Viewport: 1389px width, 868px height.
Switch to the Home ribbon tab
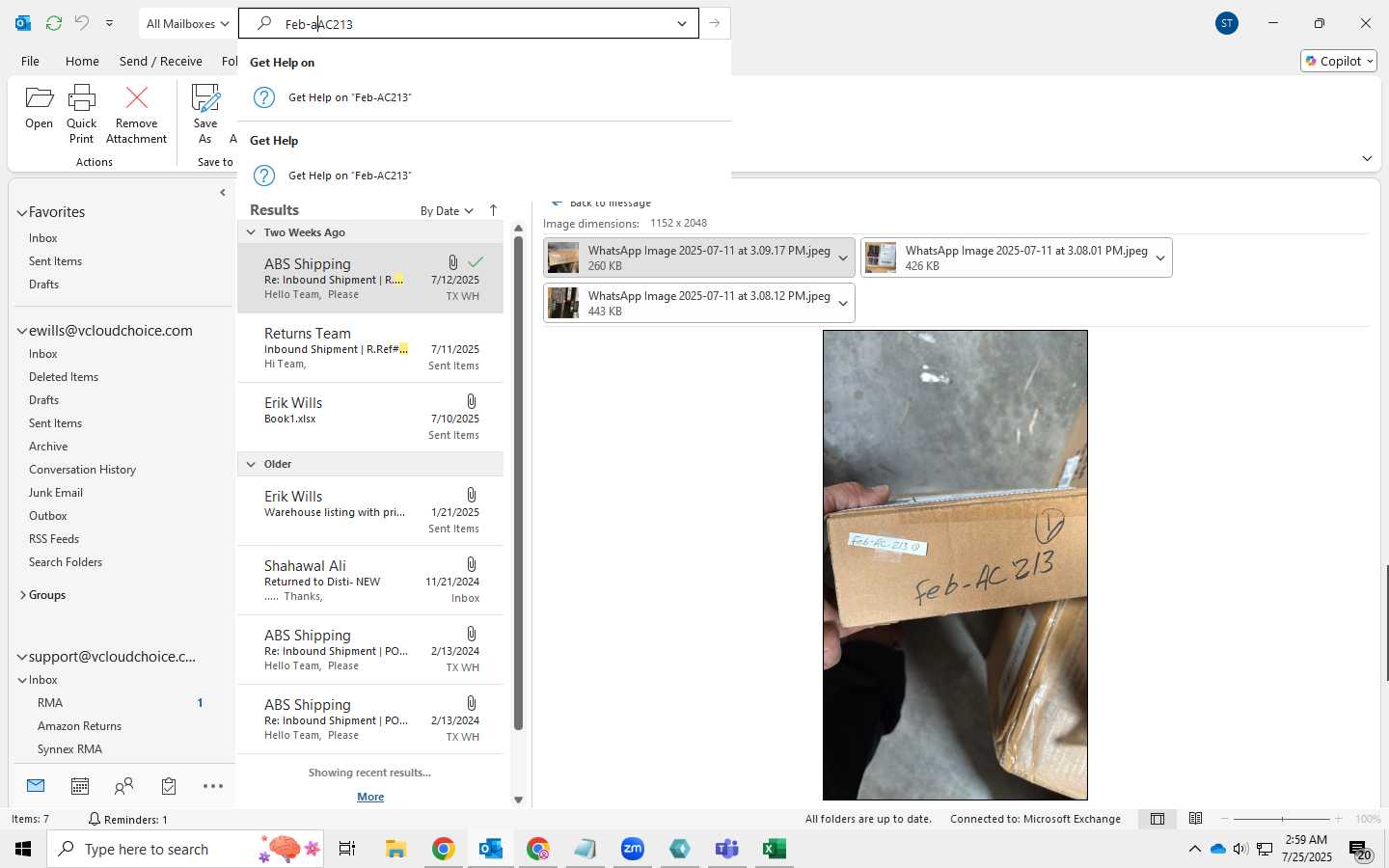click(x=82, y=61)
